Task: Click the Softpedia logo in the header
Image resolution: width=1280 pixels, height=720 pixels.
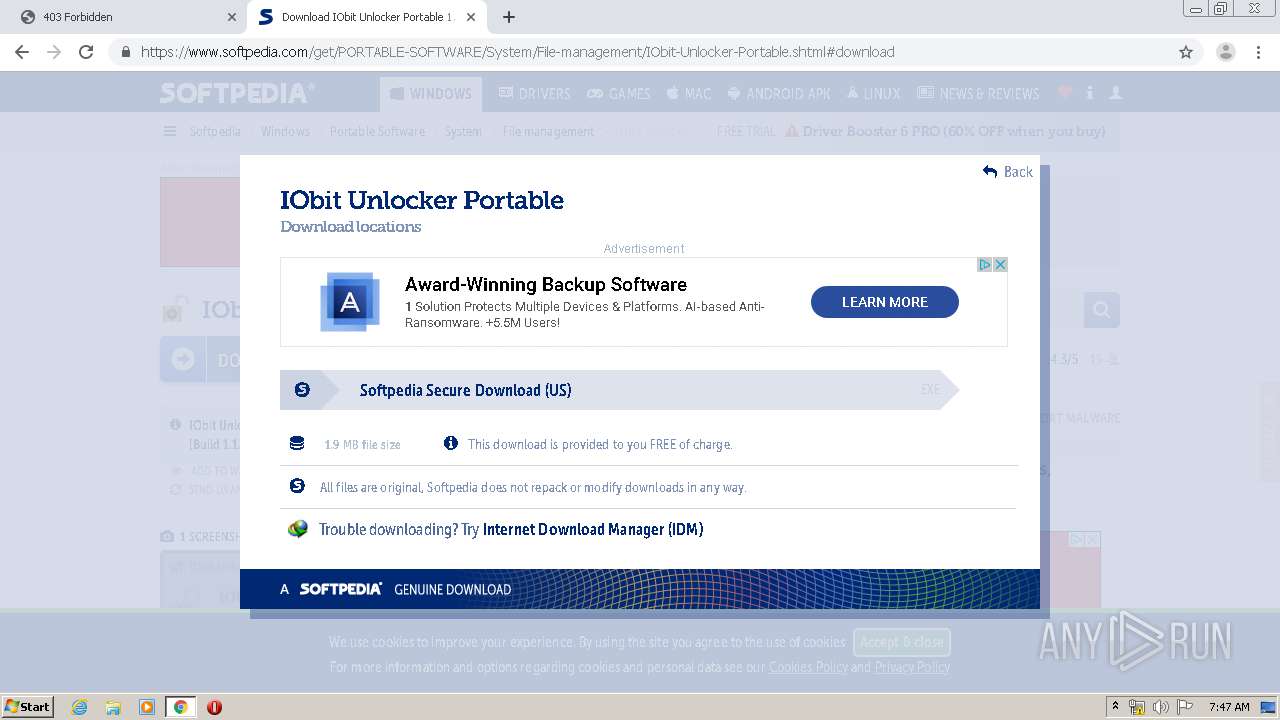Action: (237, 93)
